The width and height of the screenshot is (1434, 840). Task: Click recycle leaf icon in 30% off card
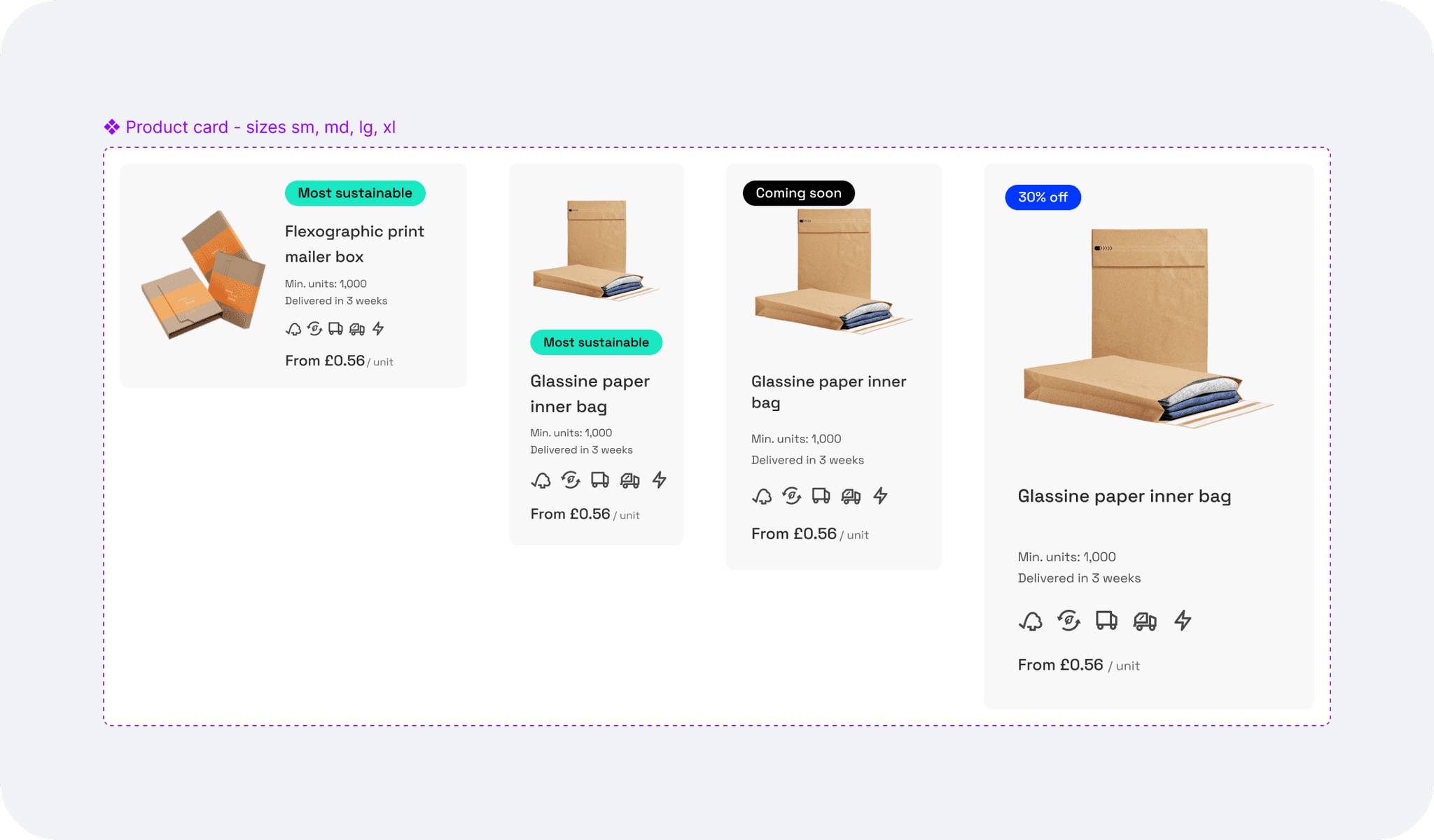1068,620
